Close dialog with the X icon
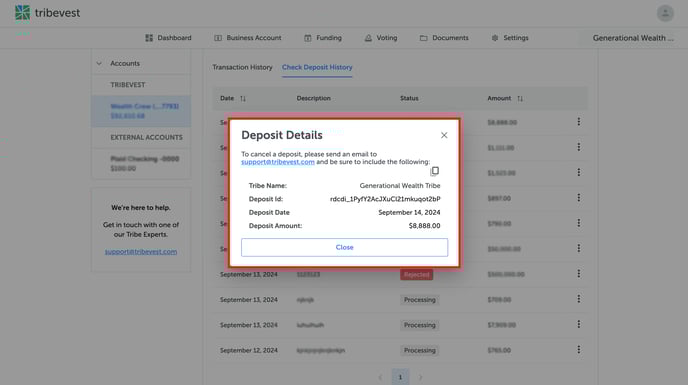This screenshot has width=688, height=385. [x=444, y=135]
